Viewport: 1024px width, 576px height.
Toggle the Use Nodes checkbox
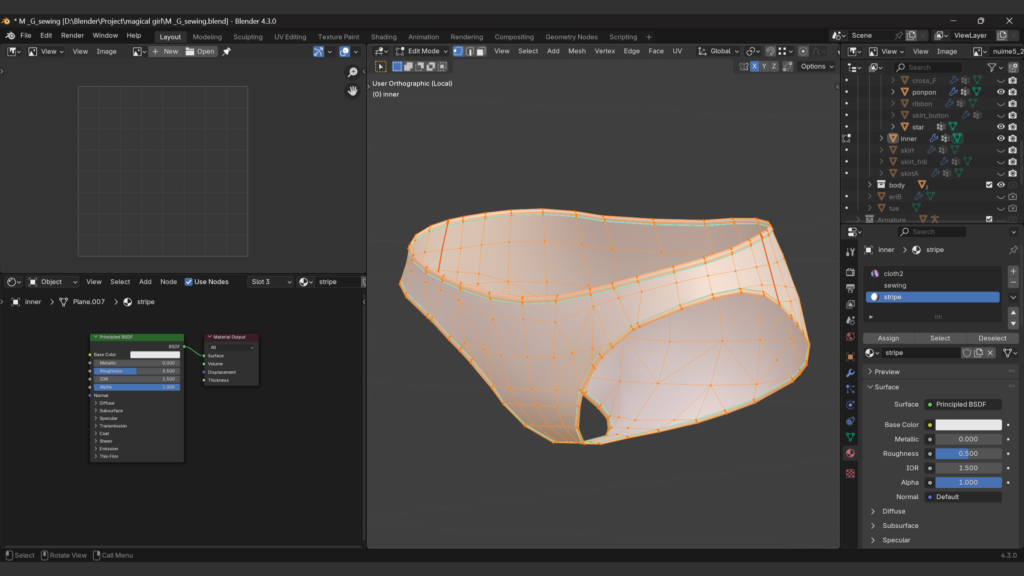tap(189, 282)
